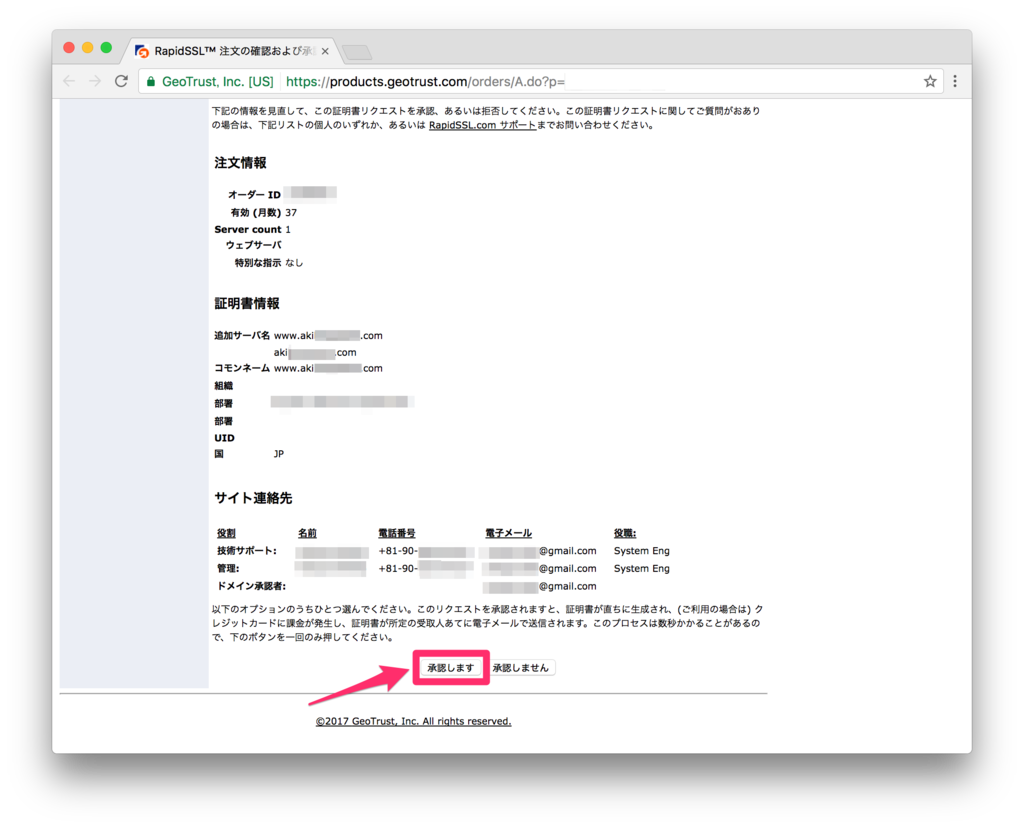Click the country value JP

coord(279,453)
